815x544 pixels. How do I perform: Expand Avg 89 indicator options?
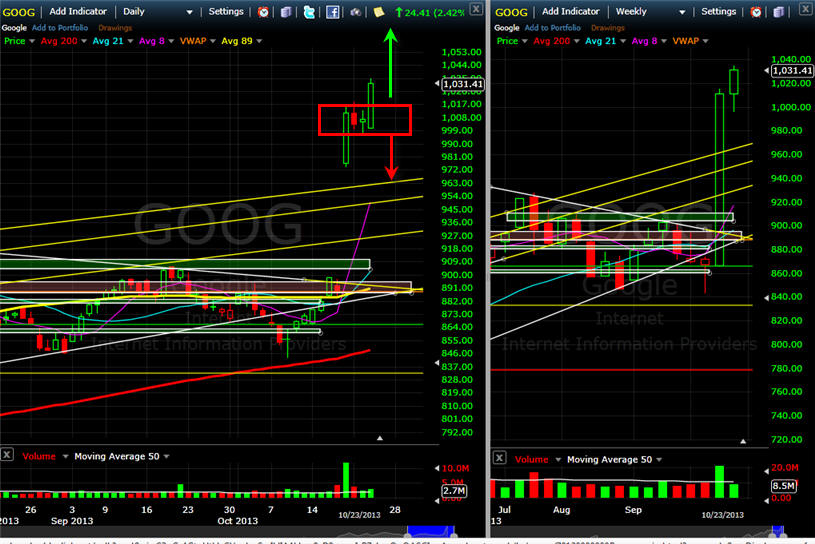point(259,41)
